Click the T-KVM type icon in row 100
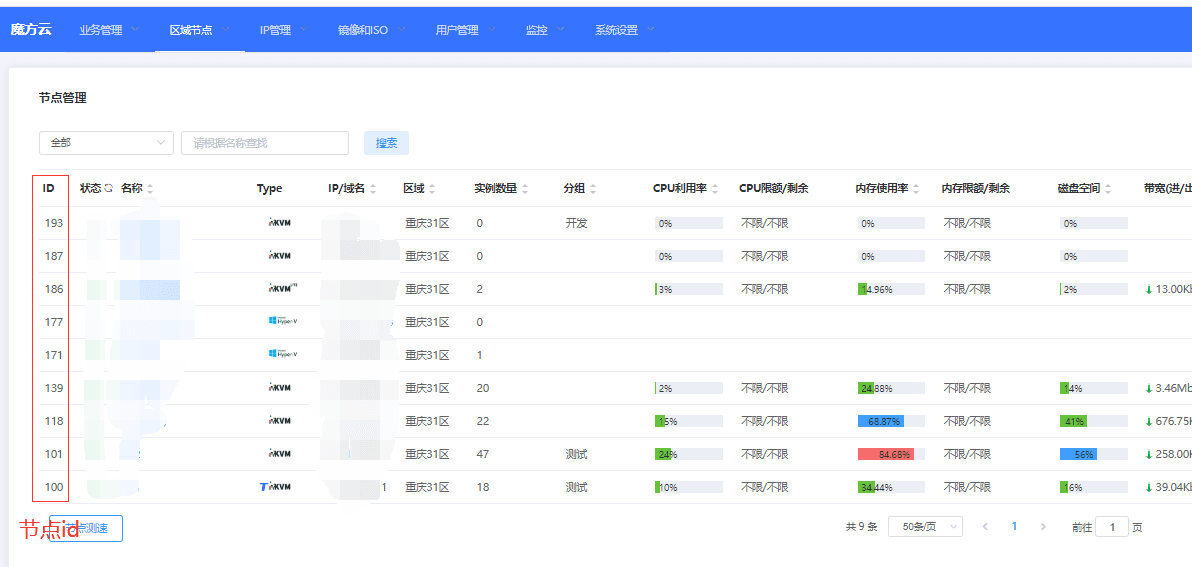1192x567 pixels. [275, 486]
